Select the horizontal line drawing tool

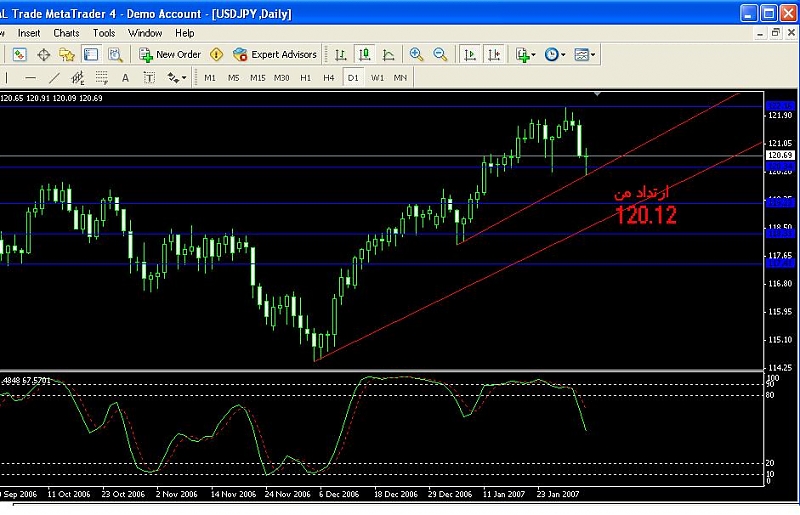30,77
